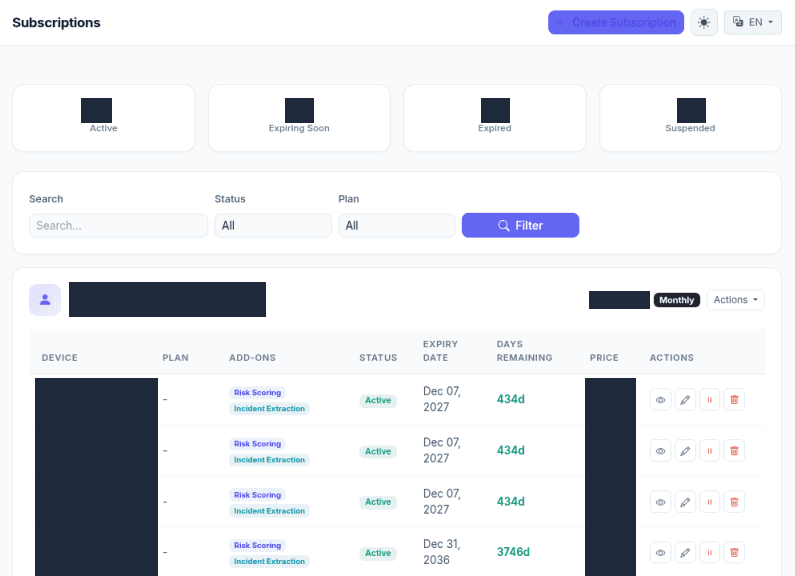Click the user avatar icon
The height and width of the screenshot is (576, 795).
pyautogui.click(x=45, y=300)
